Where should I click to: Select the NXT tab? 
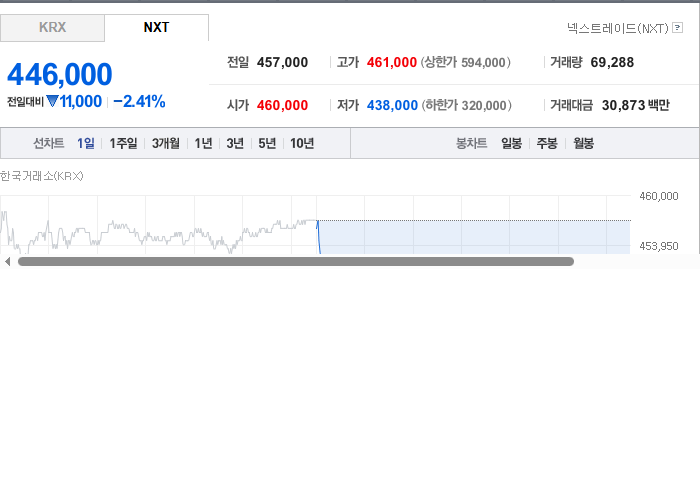coord(156,28)
